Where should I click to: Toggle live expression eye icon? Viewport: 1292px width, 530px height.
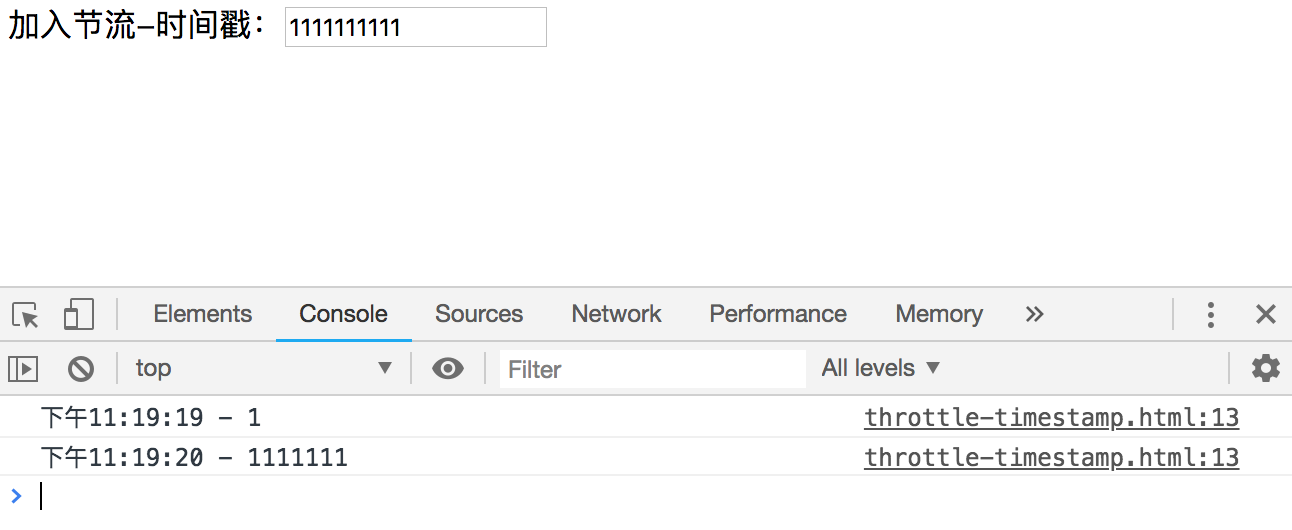pyautogui.click(x=448, y=369)
